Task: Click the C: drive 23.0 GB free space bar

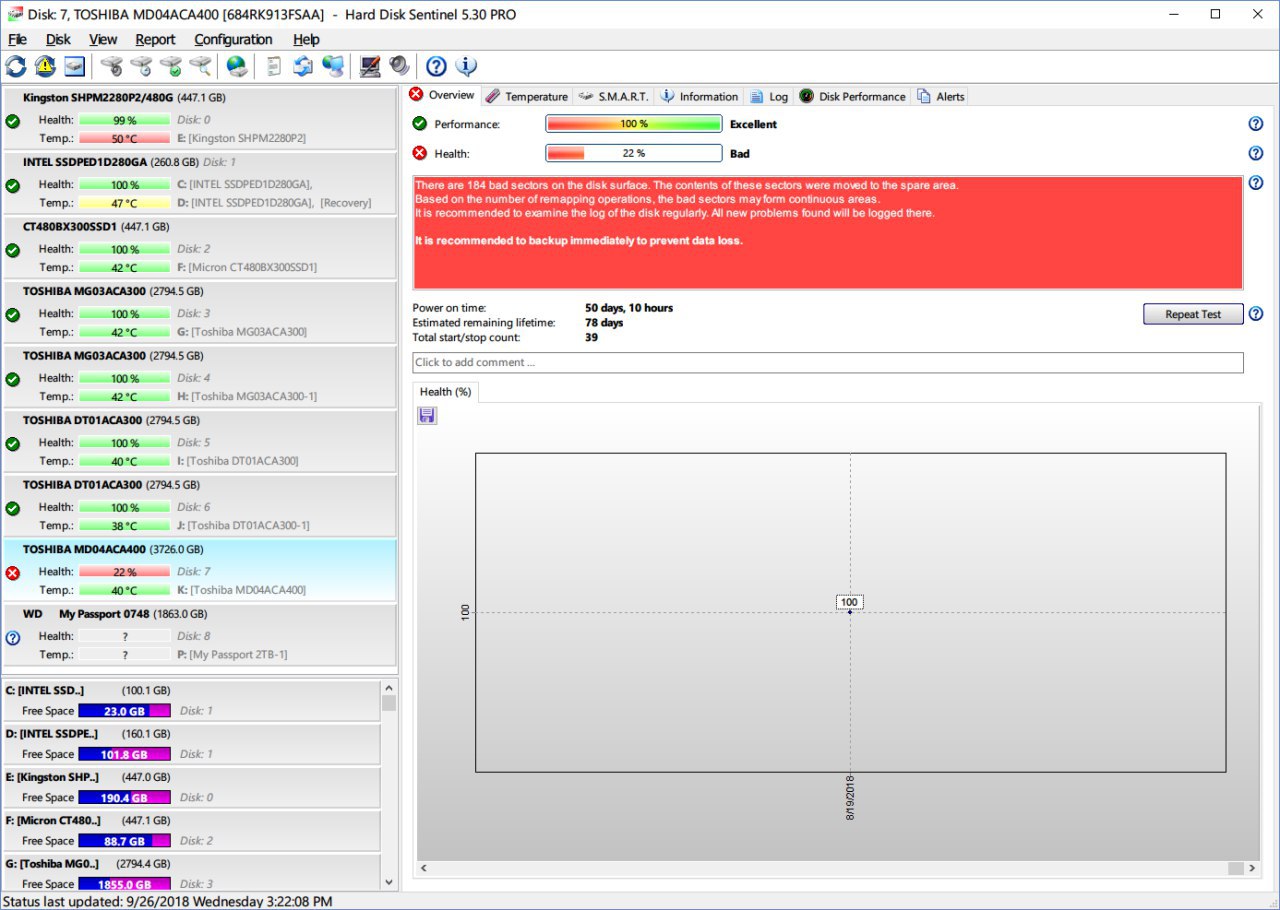Action: pos(124,711)
